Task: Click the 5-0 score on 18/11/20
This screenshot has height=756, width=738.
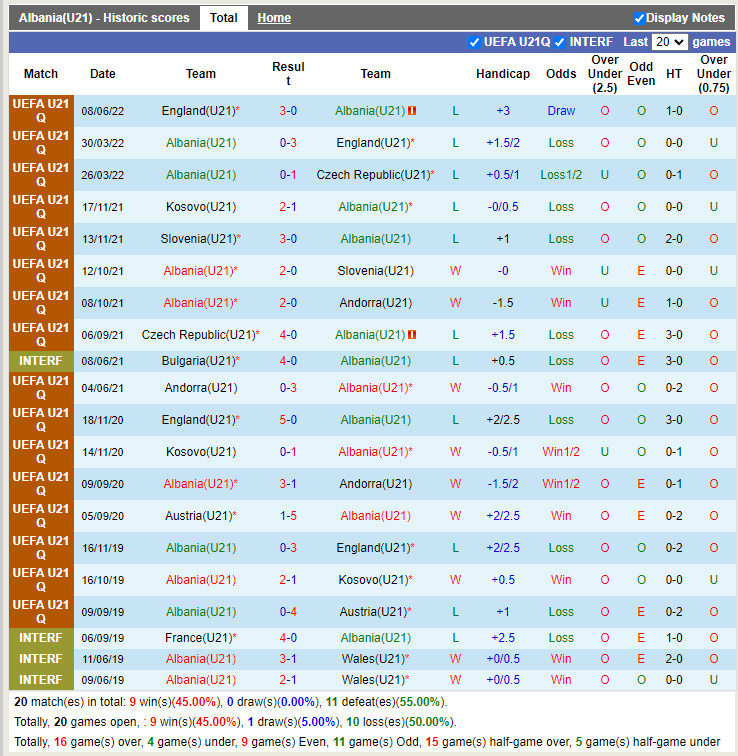Action: coord(288,420)
